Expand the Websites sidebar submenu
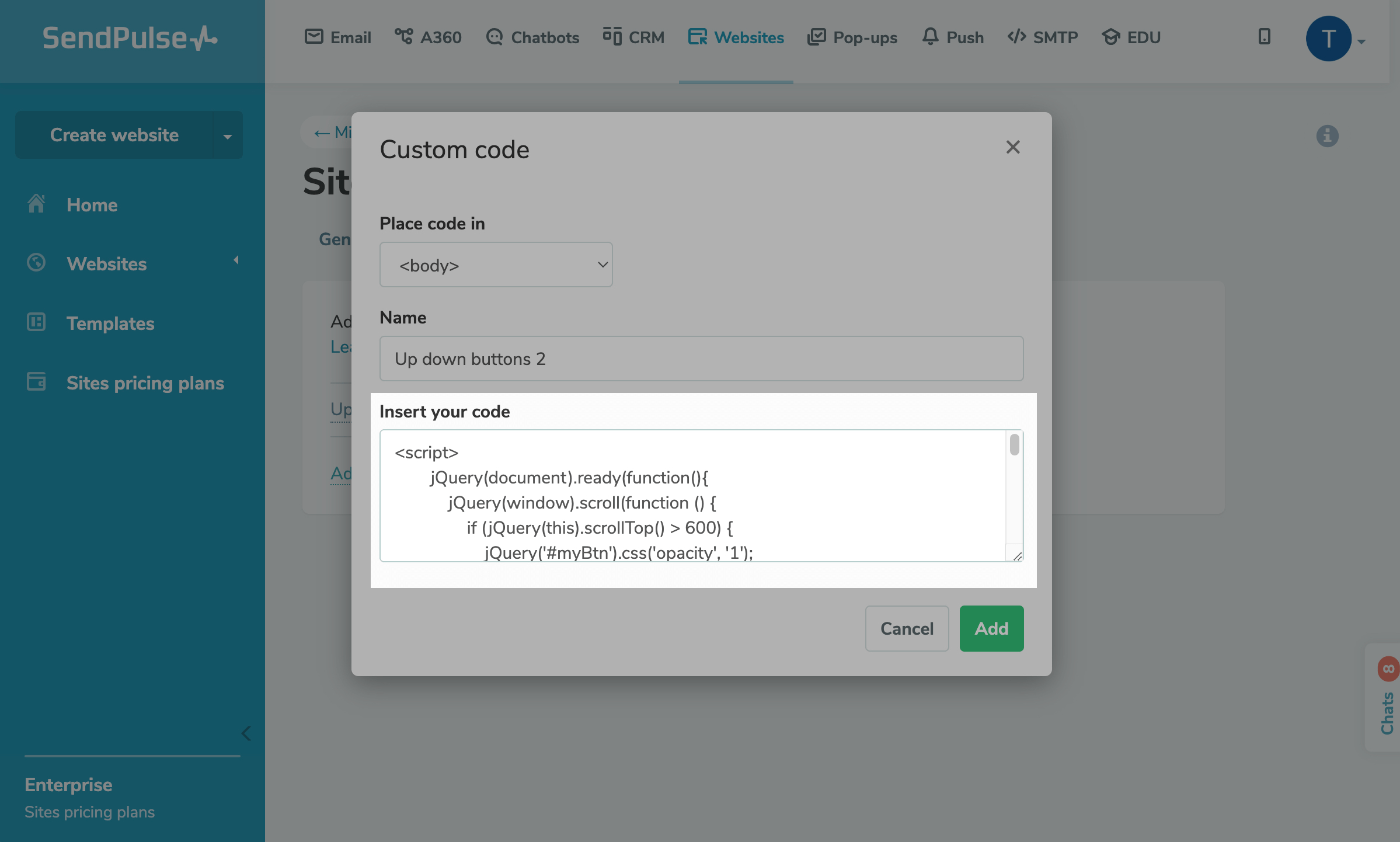The image size is (1400, 842). [236, 260]
